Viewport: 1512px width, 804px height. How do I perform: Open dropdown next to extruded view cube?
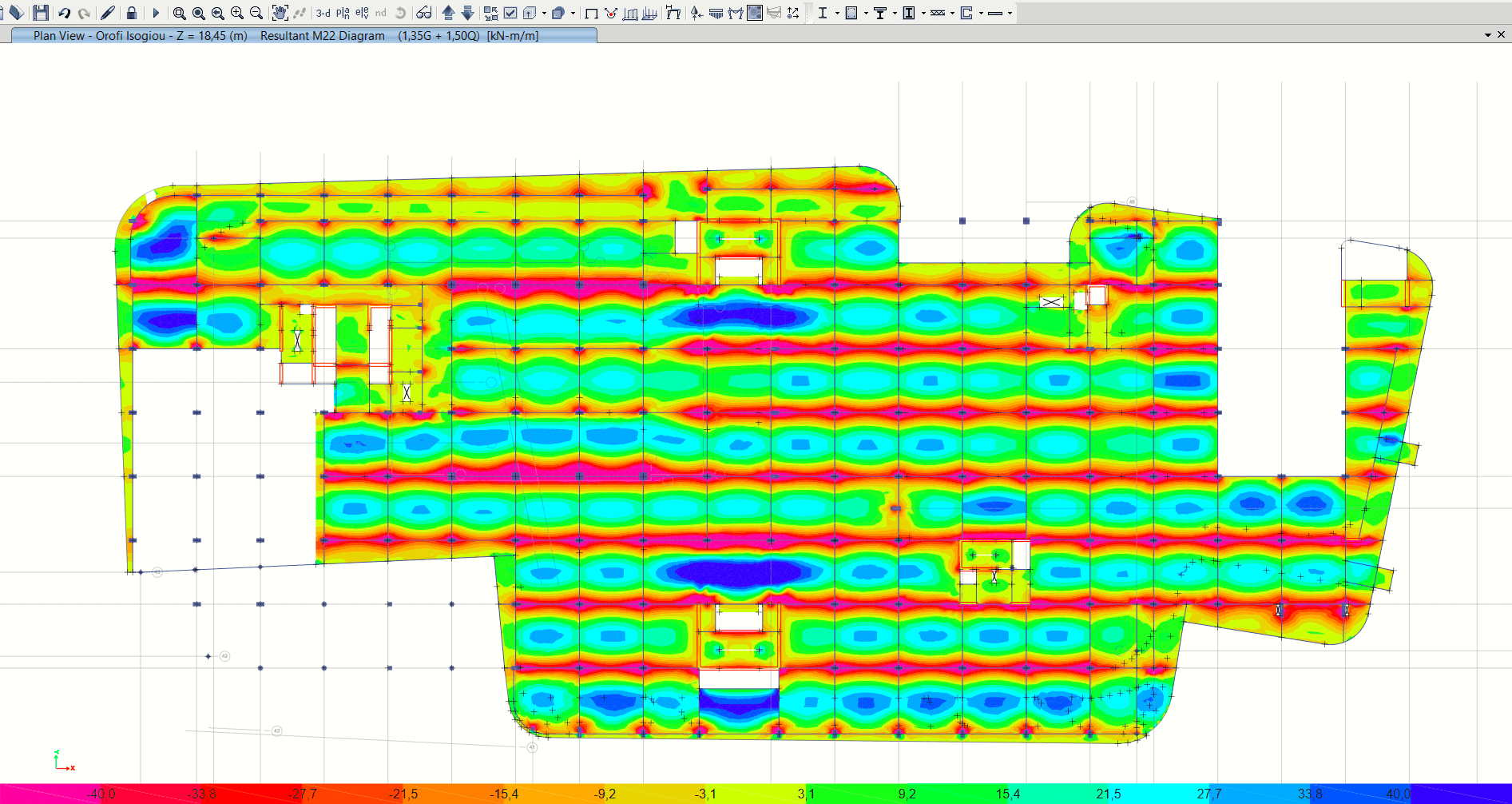tap(544, 13)
